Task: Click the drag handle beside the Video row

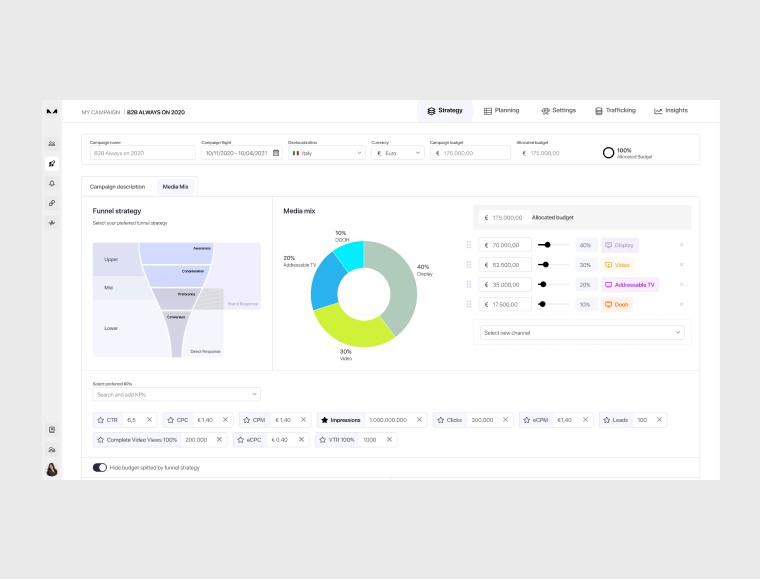Action: point(468,265)
